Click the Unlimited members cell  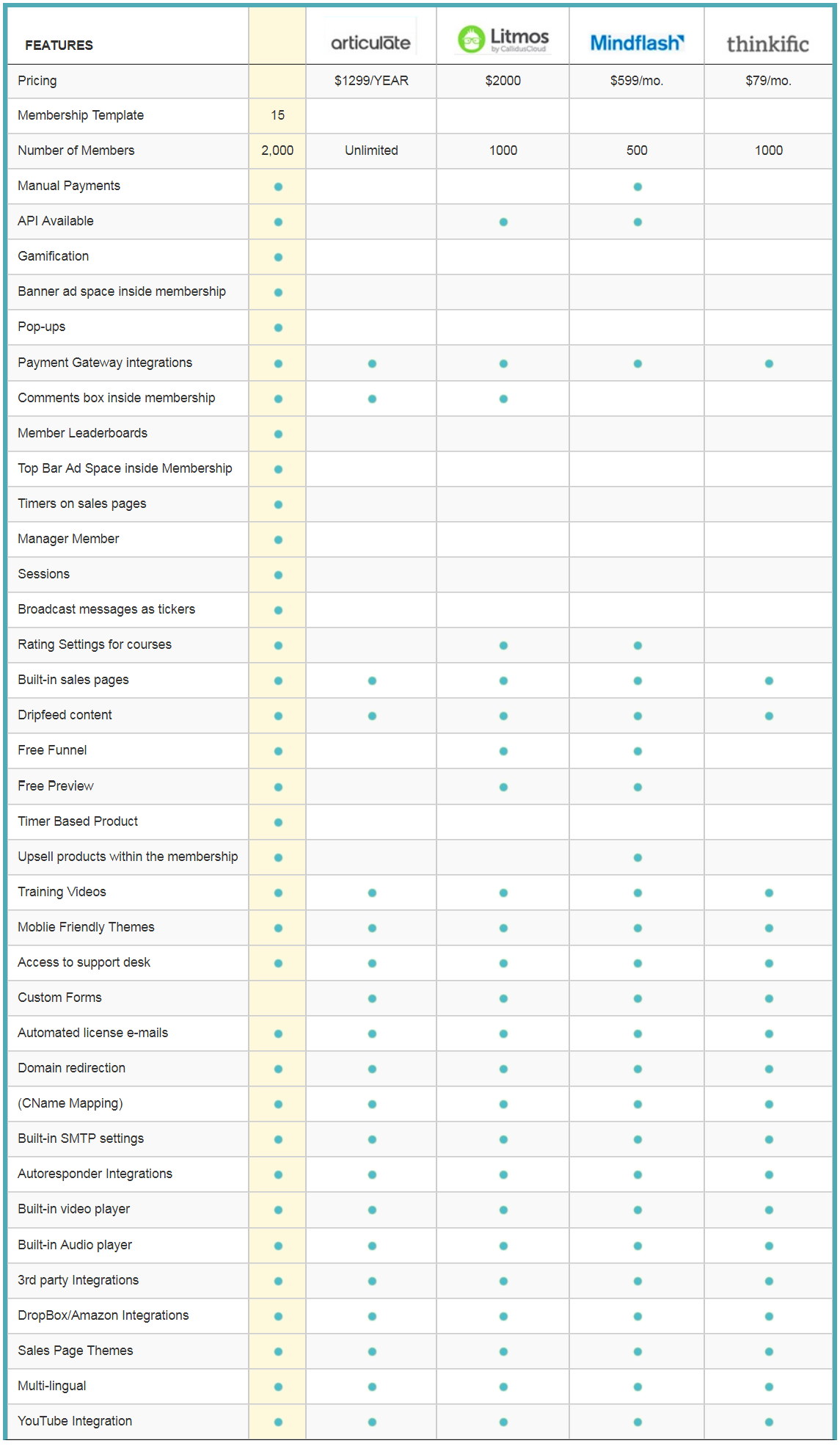(x=371, y=150)
